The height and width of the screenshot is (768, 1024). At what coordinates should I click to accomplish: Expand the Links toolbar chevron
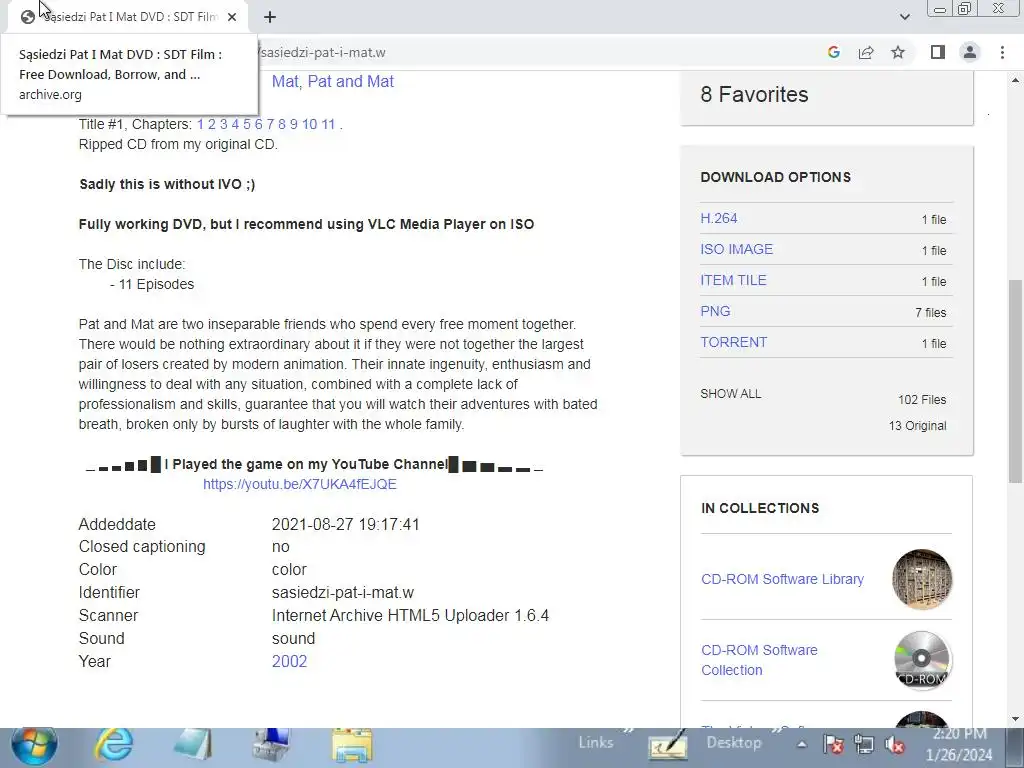click(x=628, y=731)
